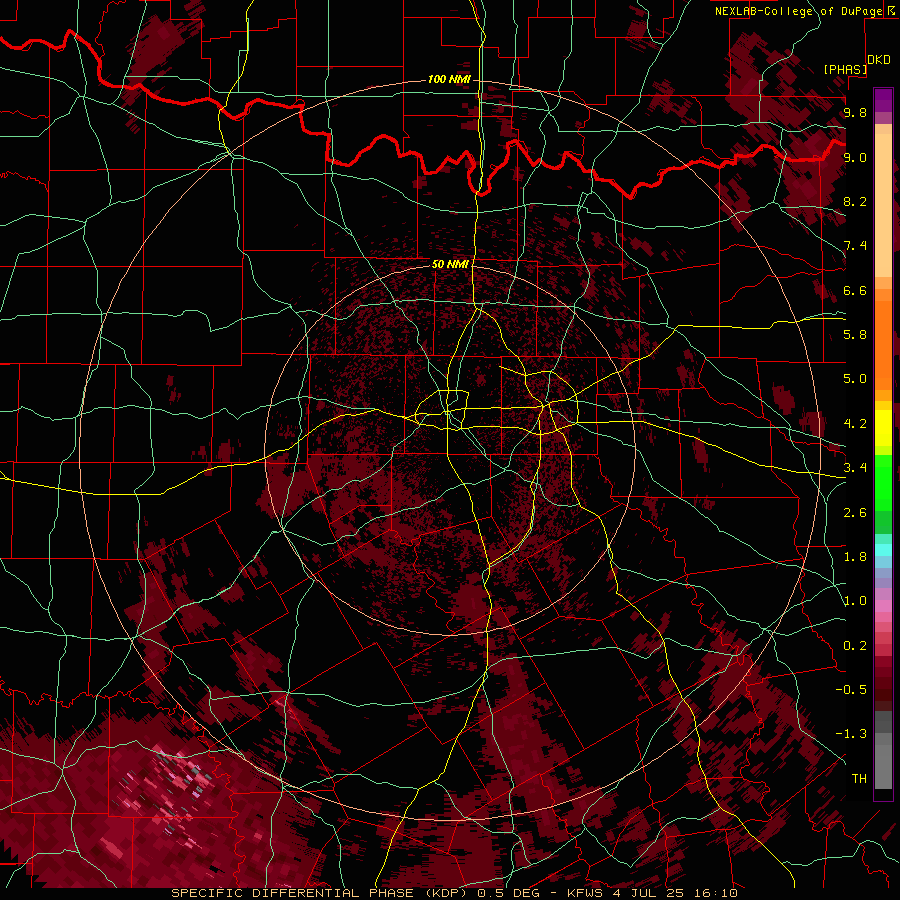Click the -0.5 value on color scale
900x900 pixels.
(851, 690)
